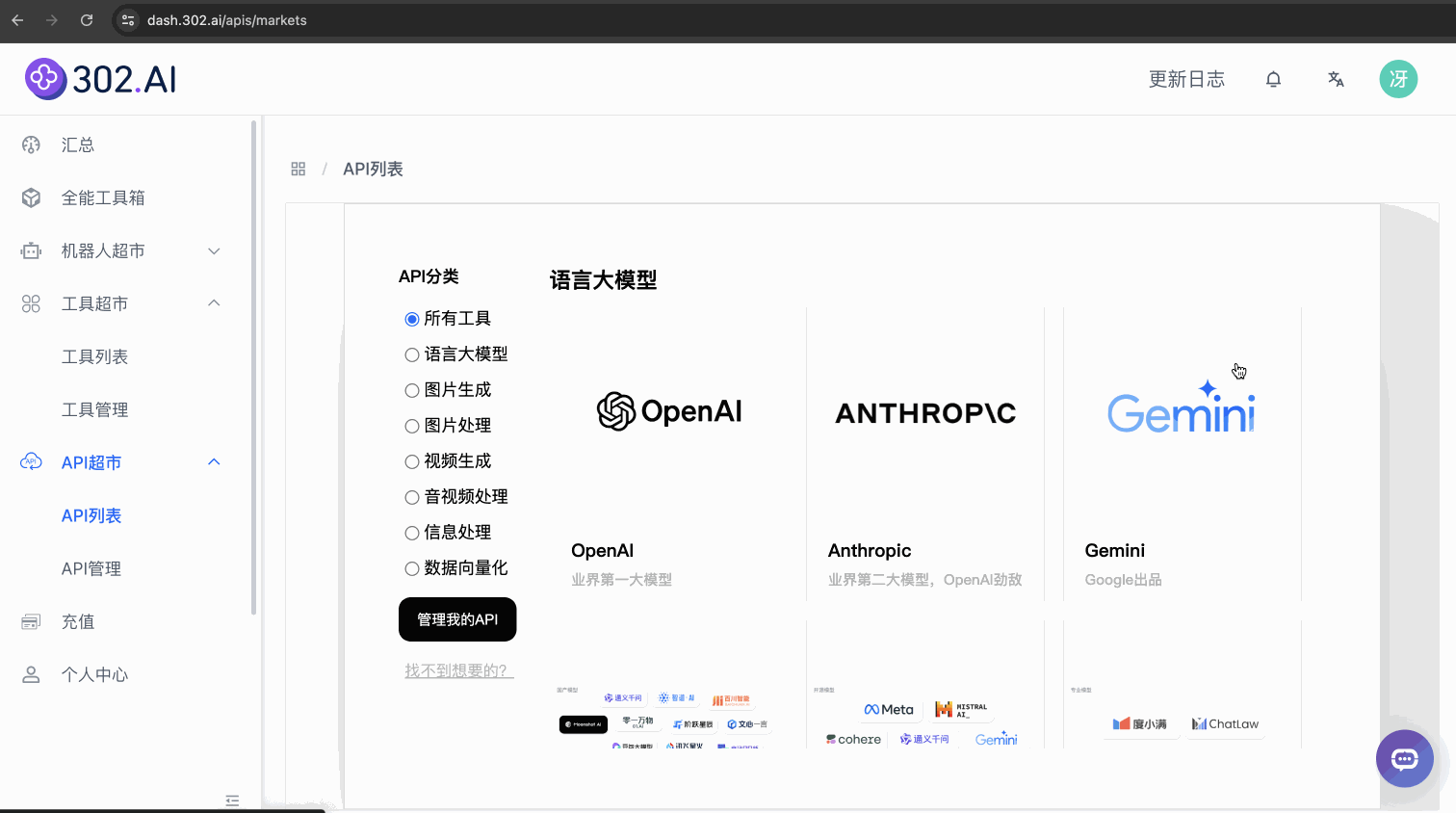Click the breadcrumb home grid icon
Screen dimensions: 1456x813
point(299,169)
